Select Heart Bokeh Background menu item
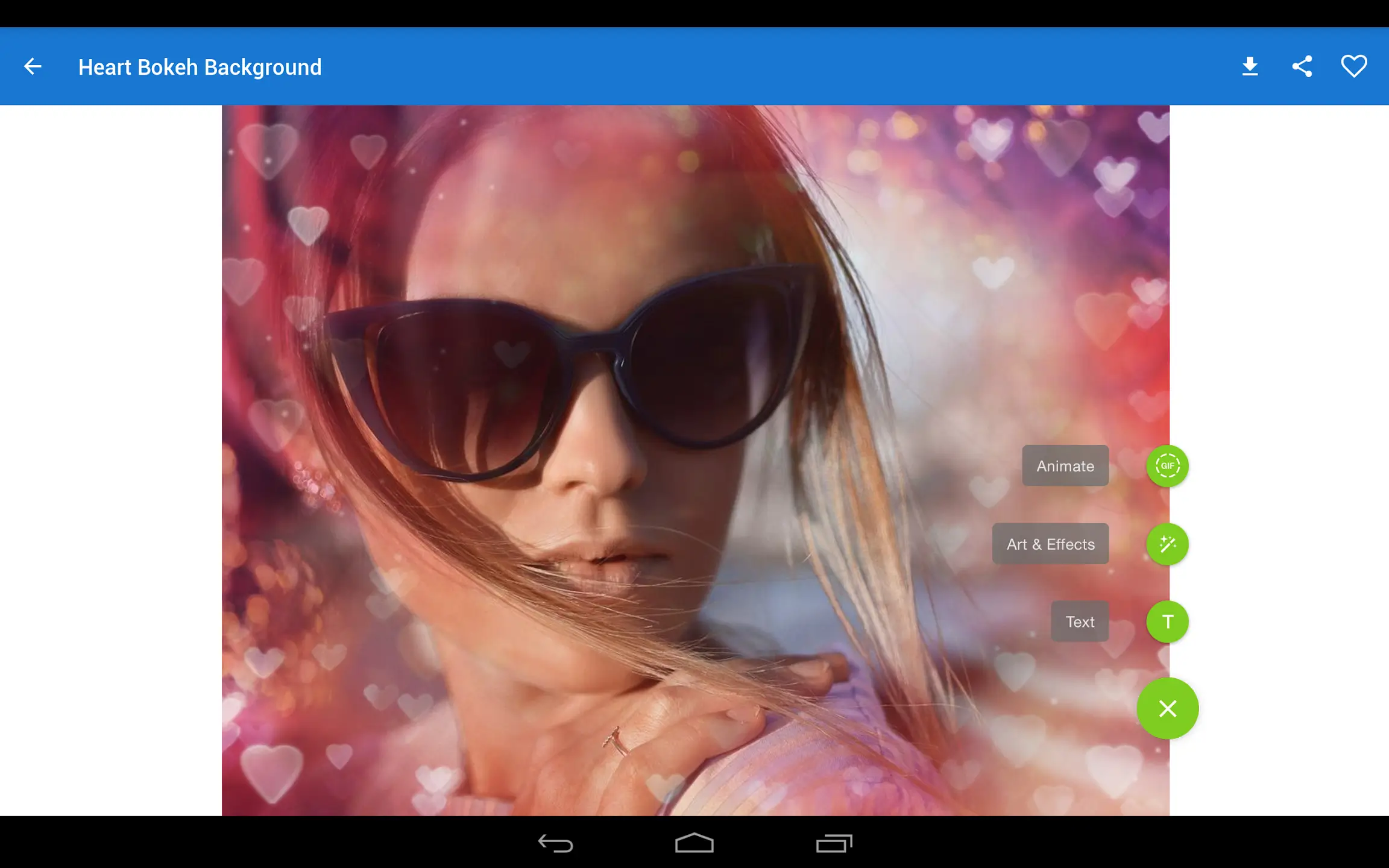1389x868 pixels. (x=199, y=66)
